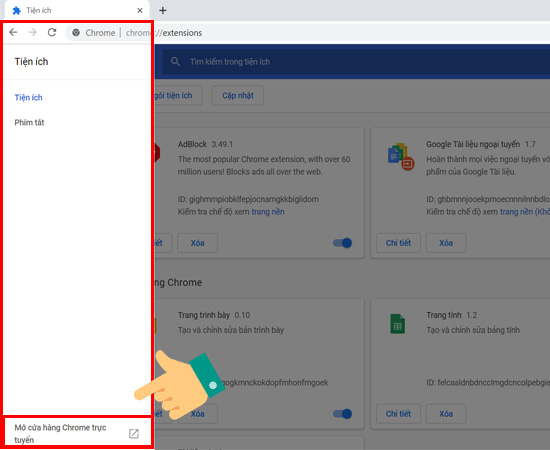Image resolution: width=550 pixels, height=450 pixels.
Task: Open Chi tiết for Trang tính
Action: tap(398, 414)
